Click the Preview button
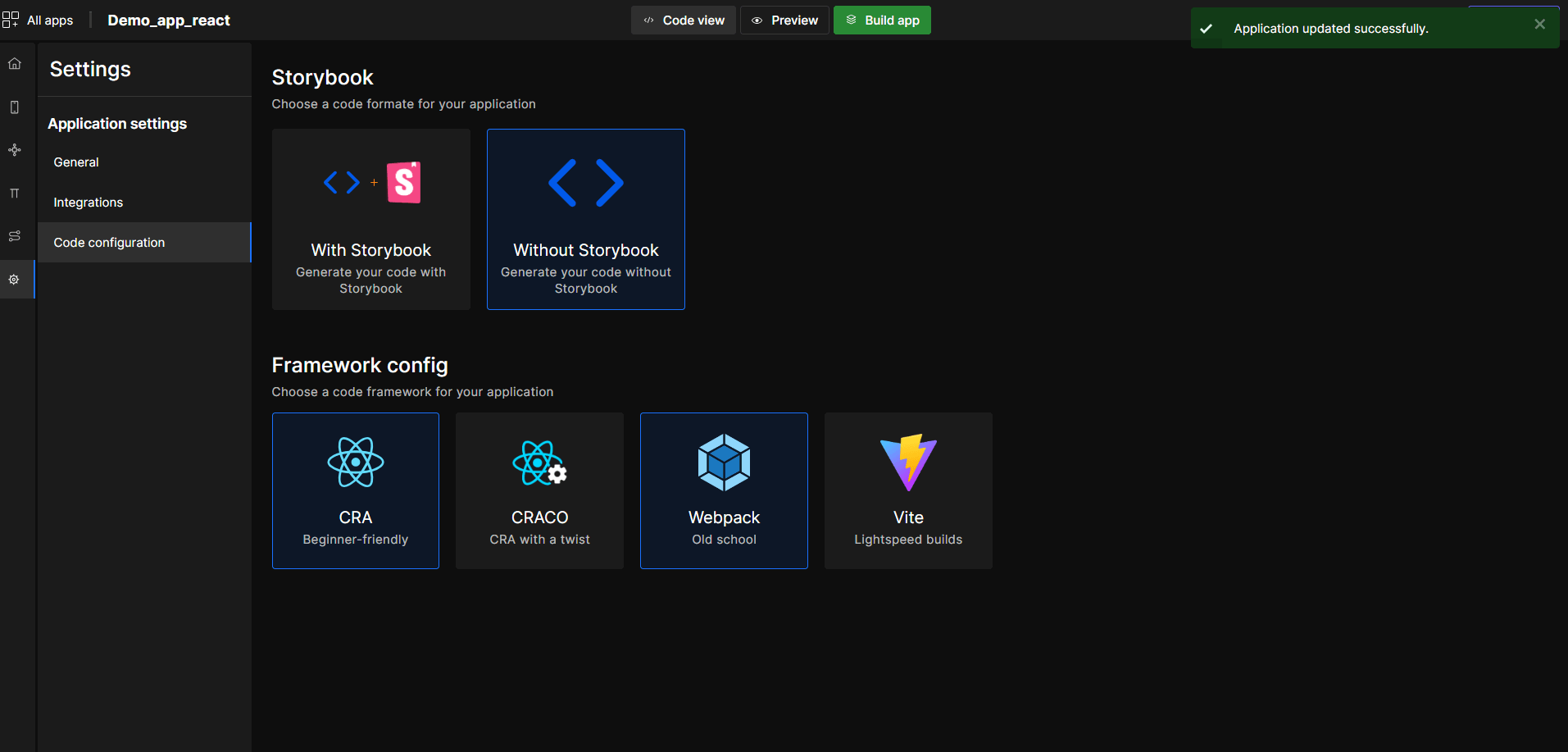The width and height of the screenshot is (1568, 752). (784, 21)
